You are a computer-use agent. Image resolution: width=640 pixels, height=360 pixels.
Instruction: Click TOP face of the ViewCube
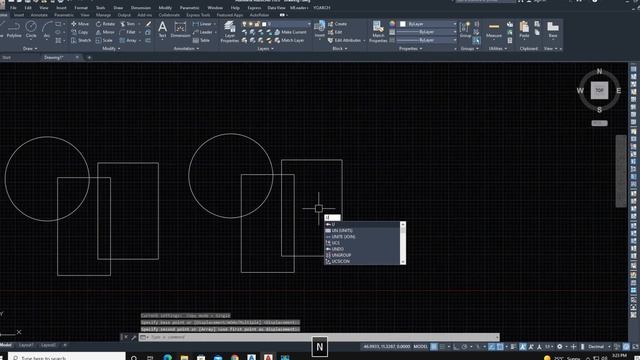point(599,90)
